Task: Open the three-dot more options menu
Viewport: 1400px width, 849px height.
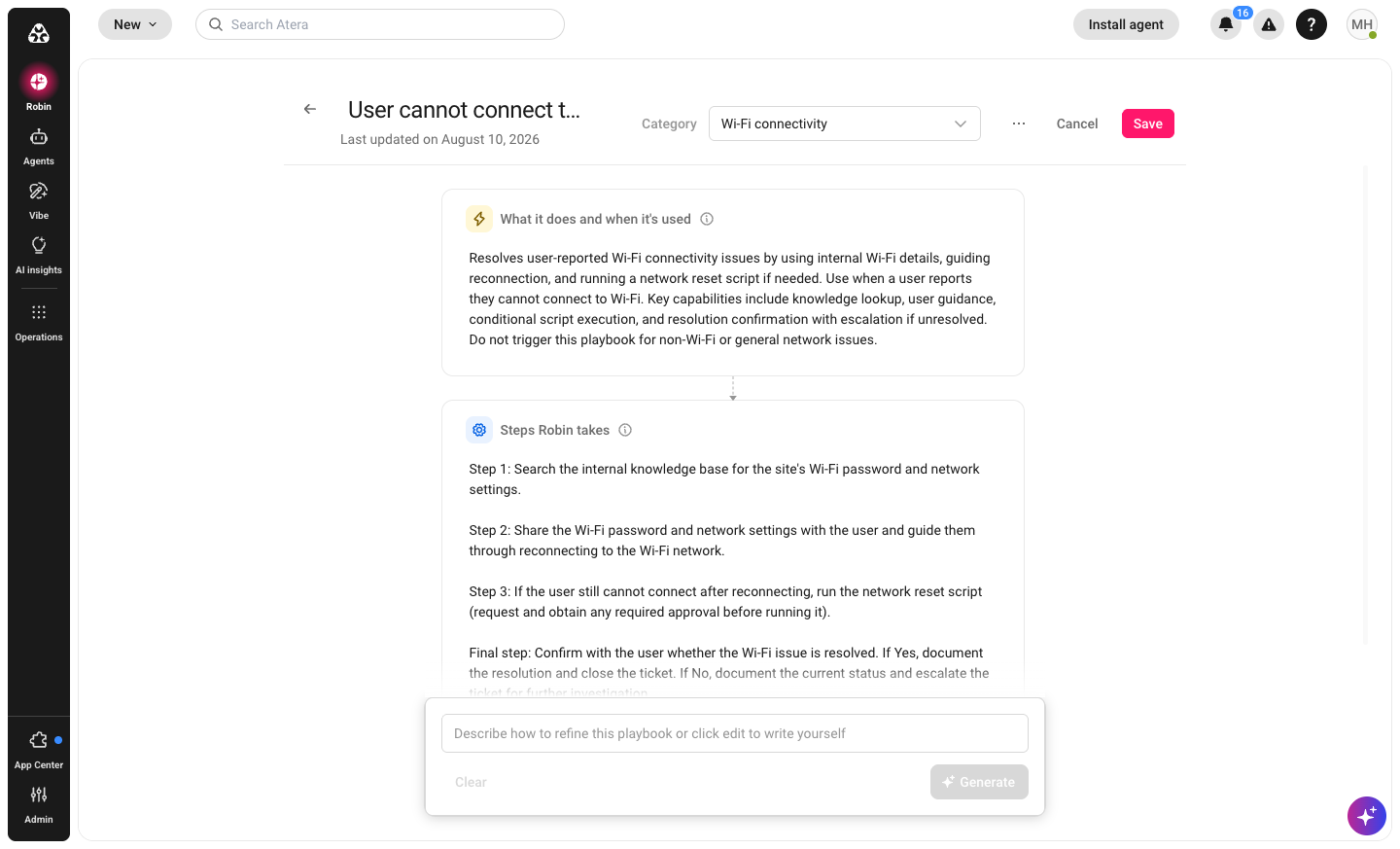Action: [1019, 124]
